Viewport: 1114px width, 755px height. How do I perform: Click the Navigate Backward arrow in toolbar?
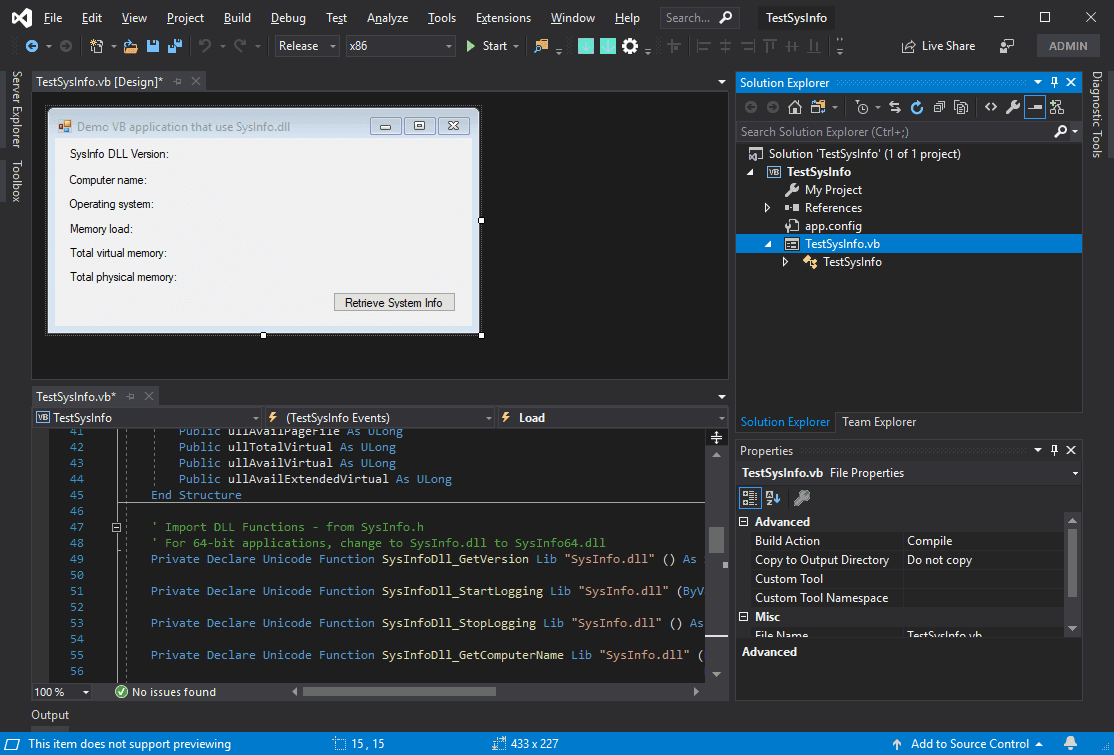click(x=32, y=46)
